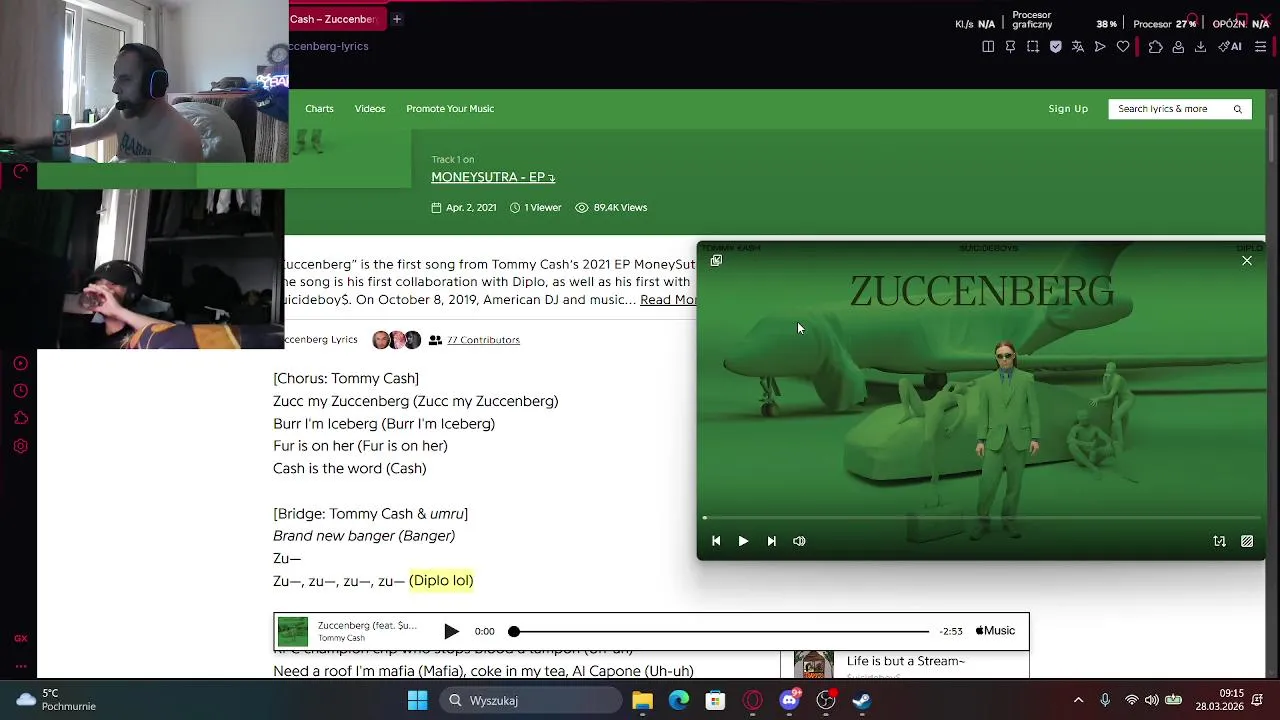The image size is (1280, 720).
Task: Open the Windows Start menu
Action: click(x=418, y=700)
